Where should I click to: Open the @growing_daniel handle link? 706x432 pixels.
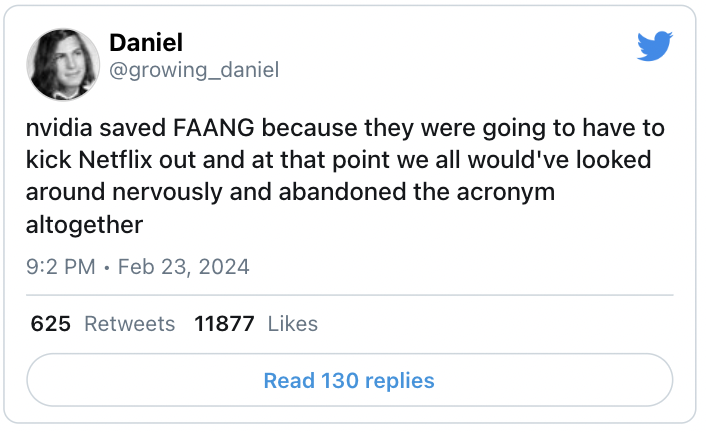point(193,70)
